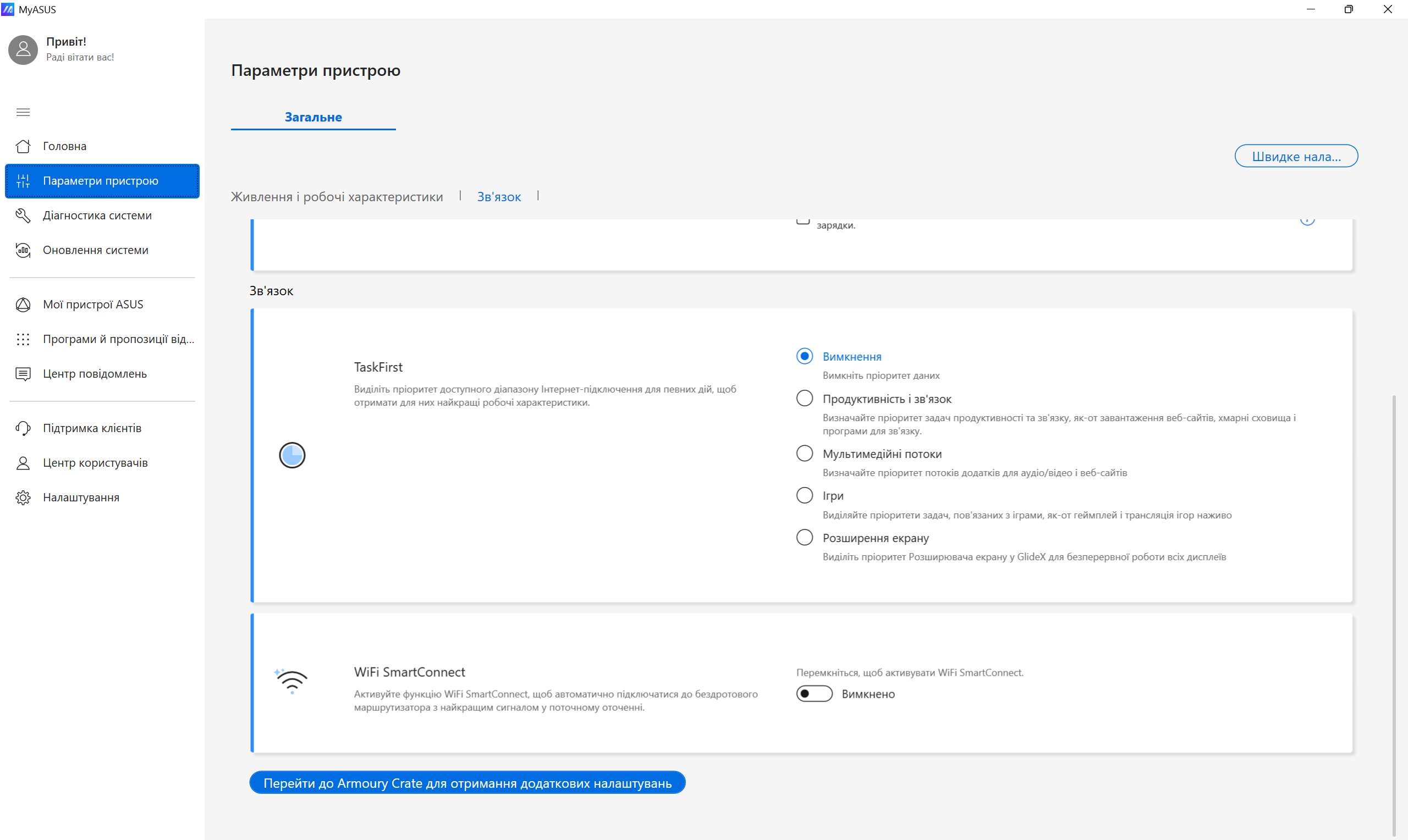Select Мультимедійні потоки radio option
The height and width of the screenshot is (840, 1408).
pos(805,454)
